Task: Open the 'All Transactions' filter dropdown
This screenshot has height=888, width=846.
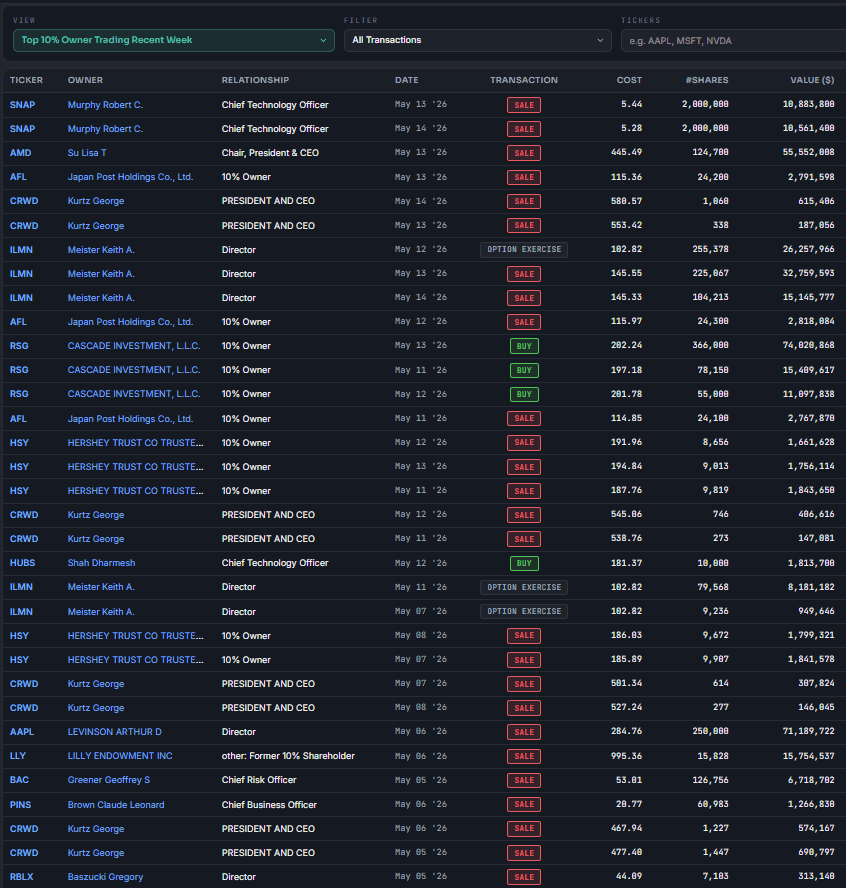Action: coord(477,40)
